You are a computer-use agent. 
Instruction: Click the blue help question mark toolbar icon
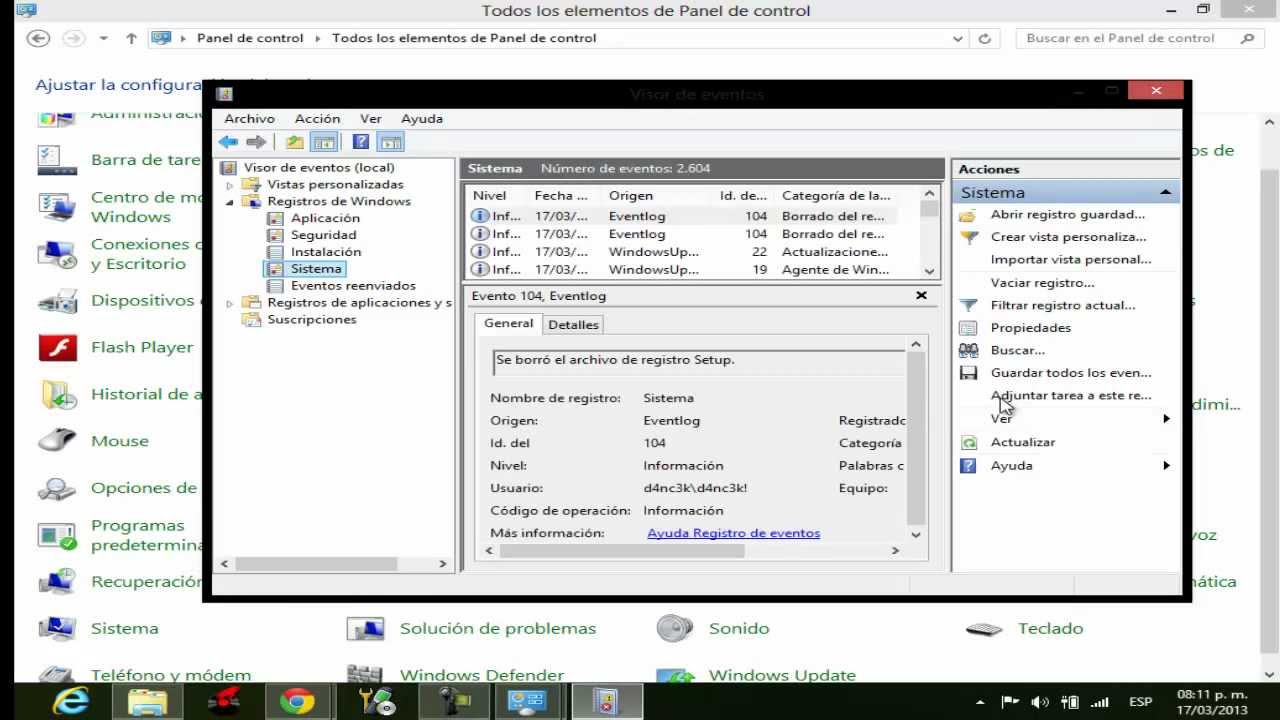point(361,142)
